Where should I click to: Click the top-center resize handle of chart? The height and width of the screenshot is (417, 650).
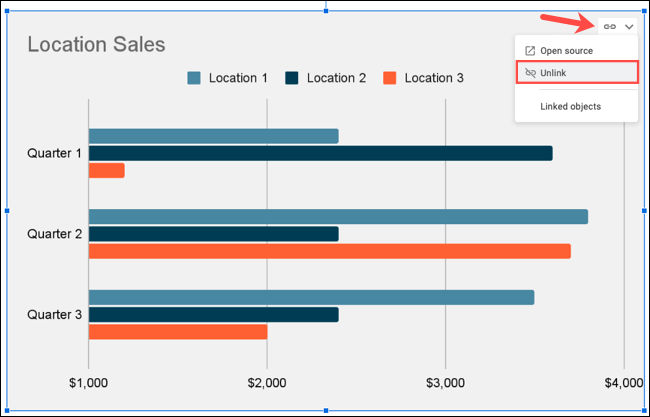coord(326,10)
